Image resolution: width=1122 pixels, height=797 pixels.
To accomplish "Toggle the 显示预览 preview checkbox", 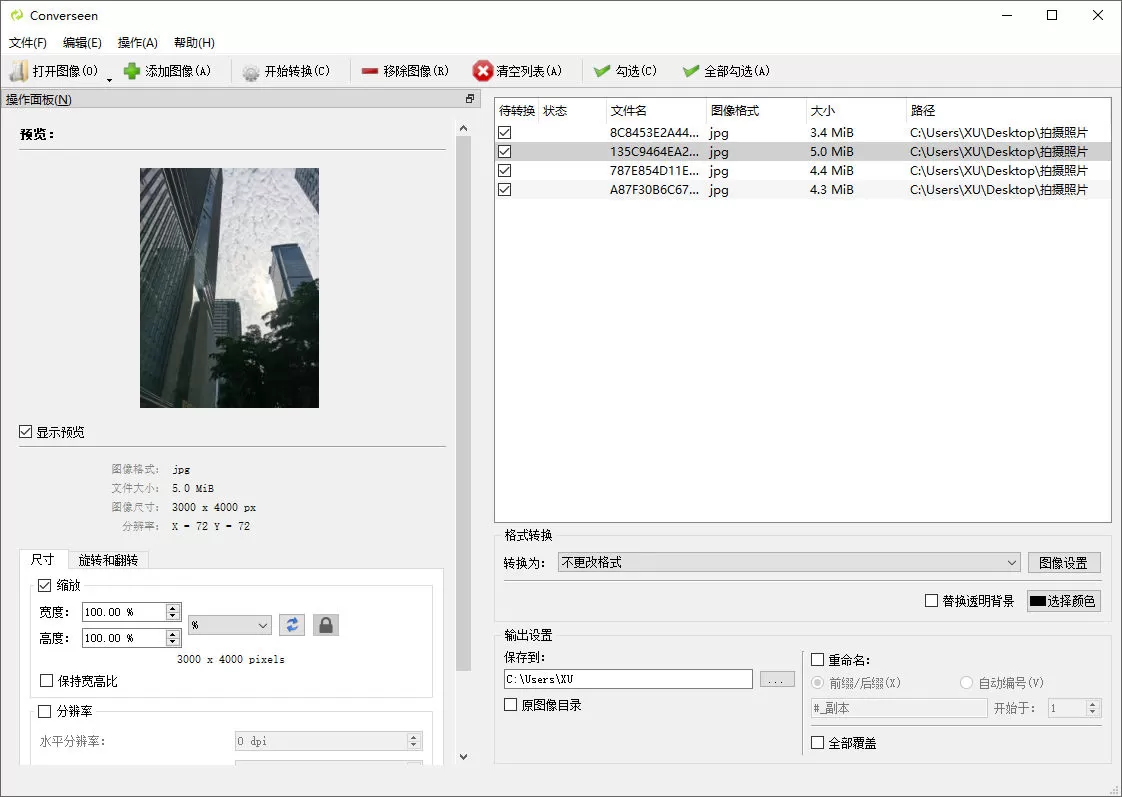I will tap(24, 432).
